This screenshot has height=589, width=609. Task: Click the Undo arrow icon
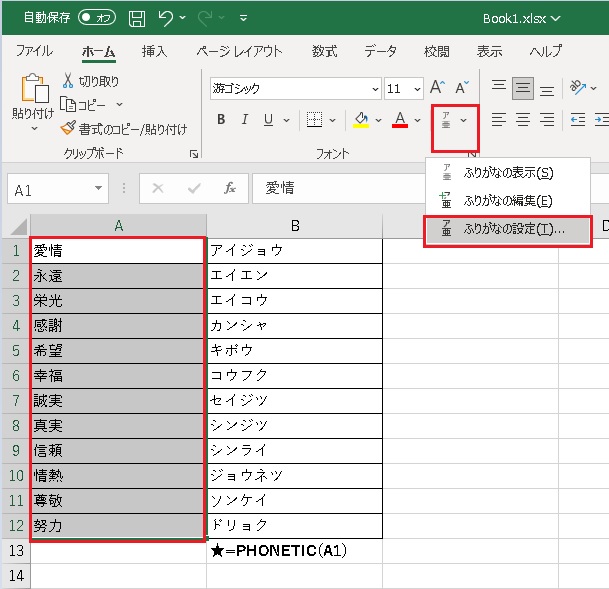tap(167, 18)
